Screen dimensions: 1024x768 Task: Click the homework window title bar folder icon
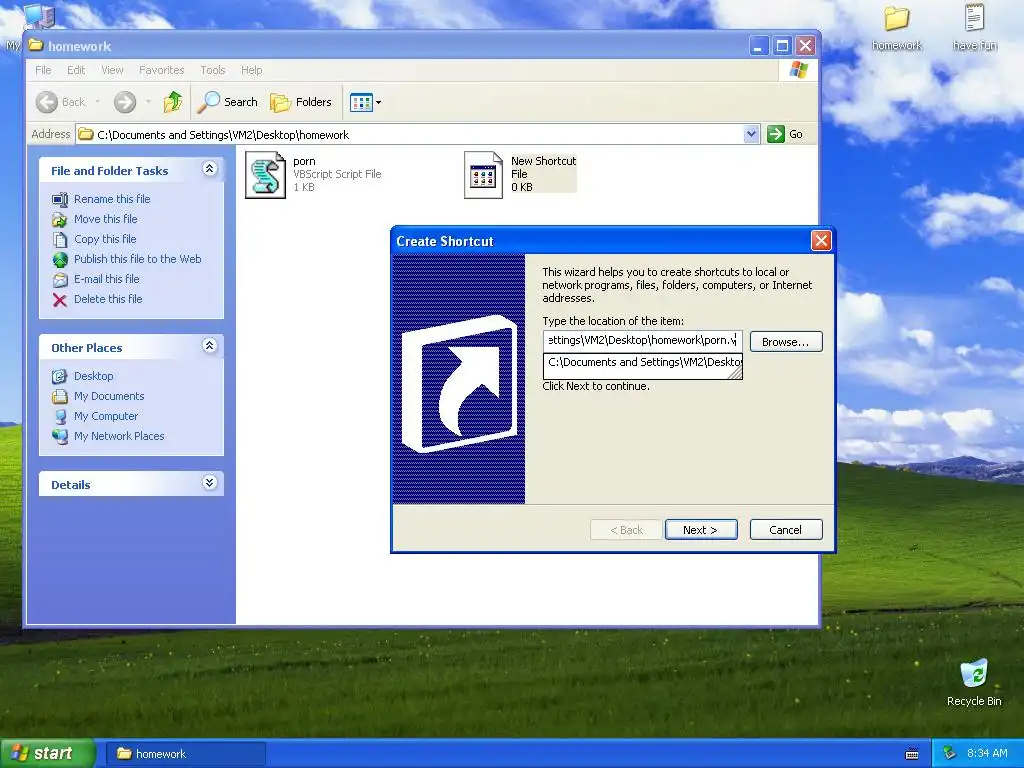pyautogui.click(x=36, y=46)
